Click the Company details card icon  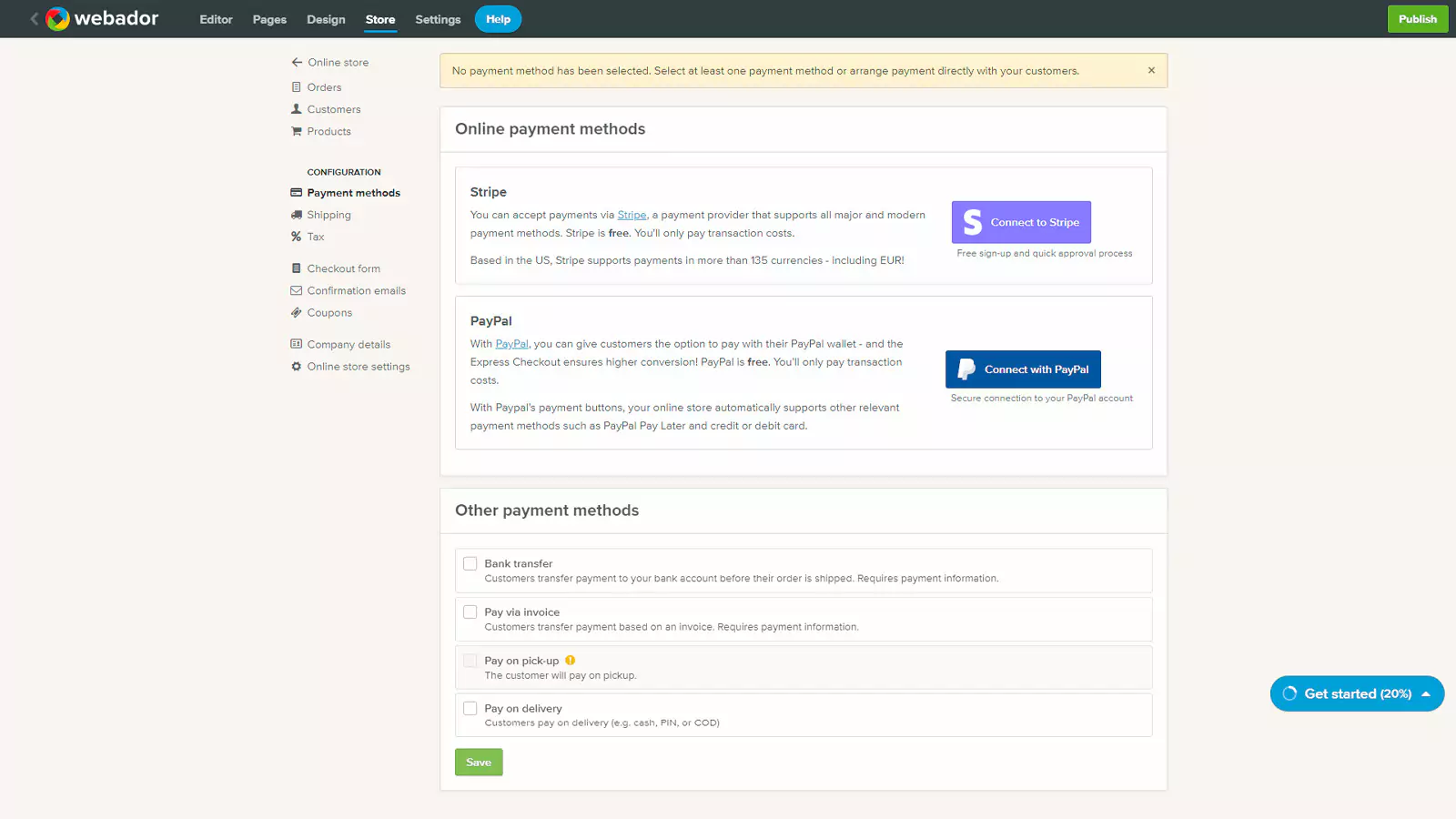(x=296, y=344)
